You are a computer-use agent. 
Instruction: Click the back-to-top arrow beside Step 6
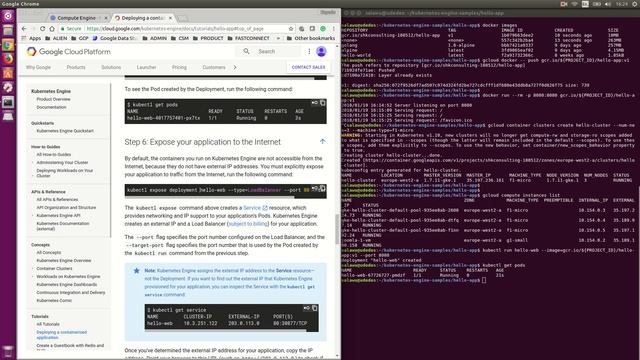point(322,142)
